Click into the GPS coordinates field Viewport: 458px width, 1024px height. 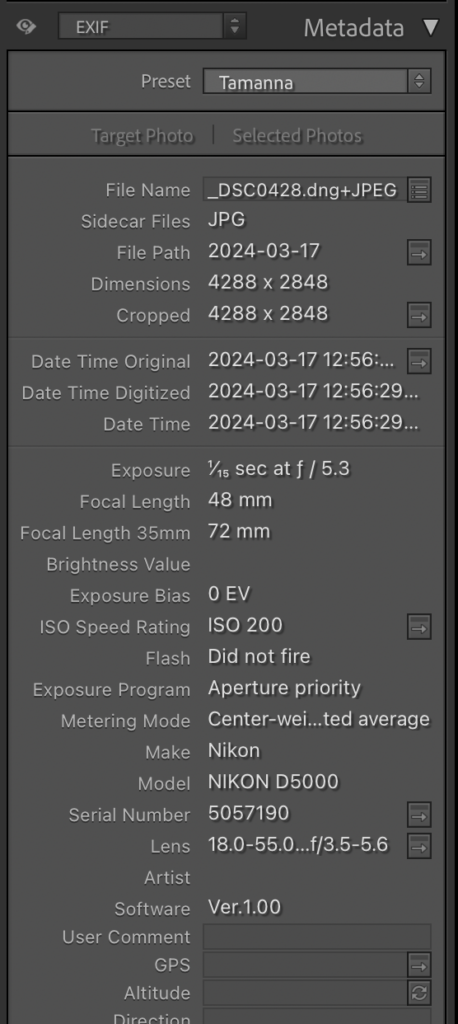pos(304,965)
